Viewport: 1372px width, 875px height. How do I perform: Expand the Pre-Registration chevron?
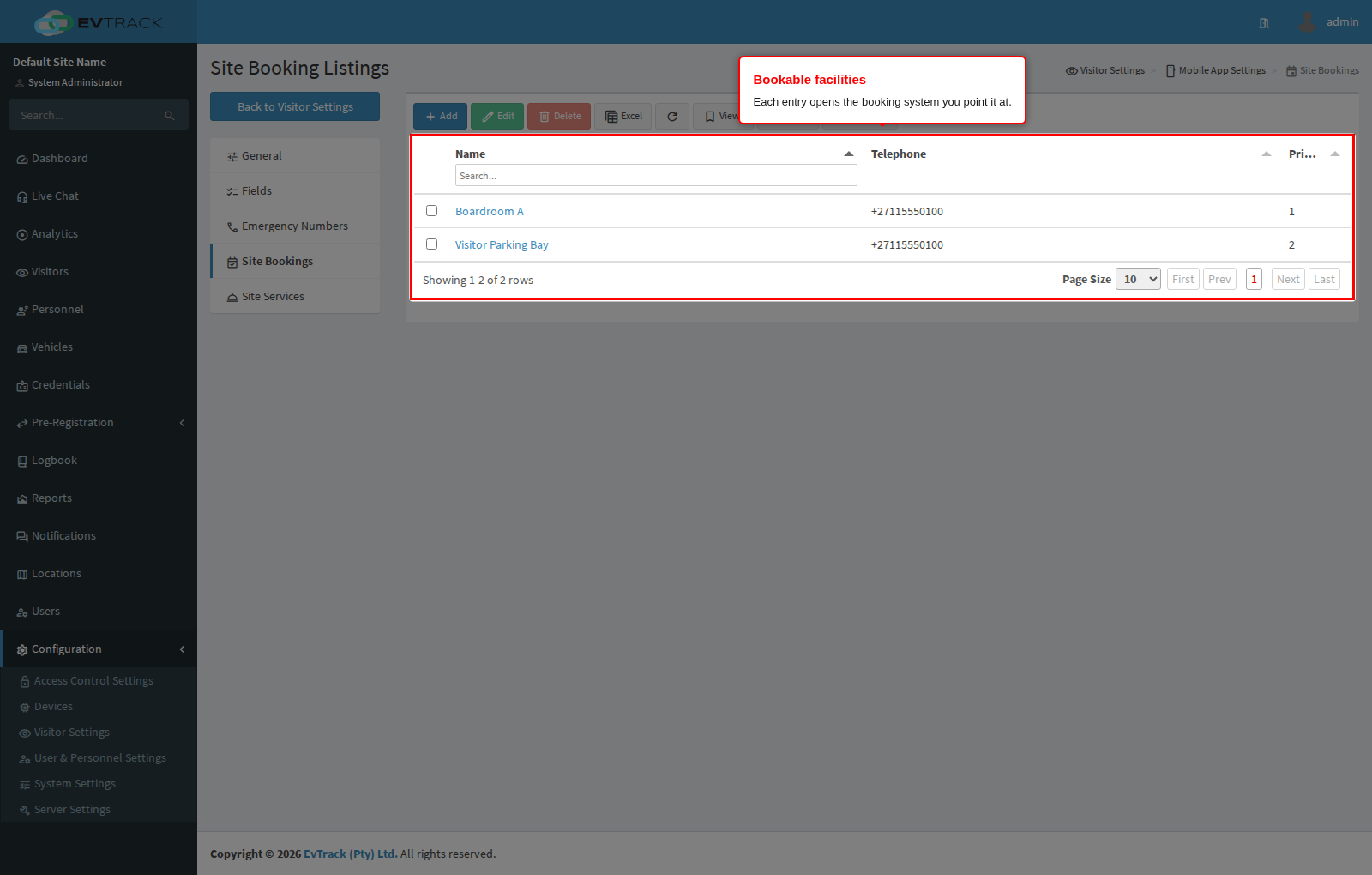tap(182, 423)
